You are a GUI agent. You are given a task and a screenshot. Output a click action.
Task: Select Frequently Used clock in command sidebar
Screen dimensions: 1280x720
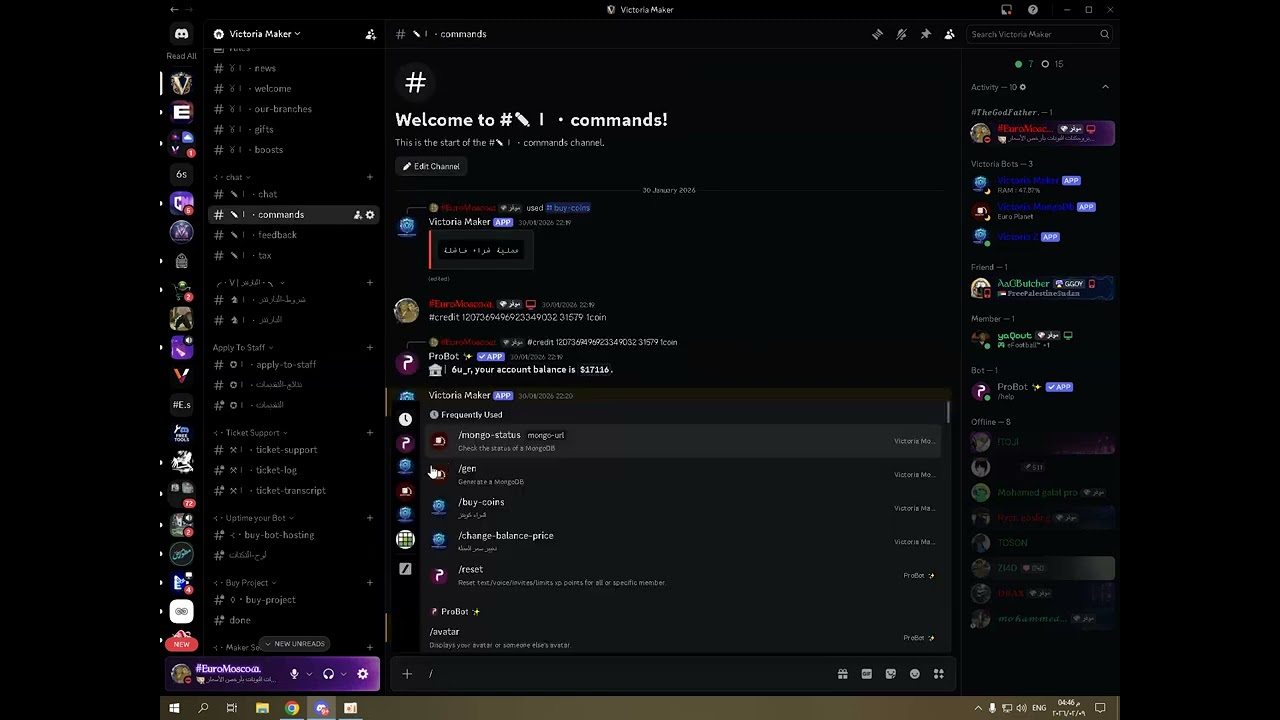coord(405,419)
